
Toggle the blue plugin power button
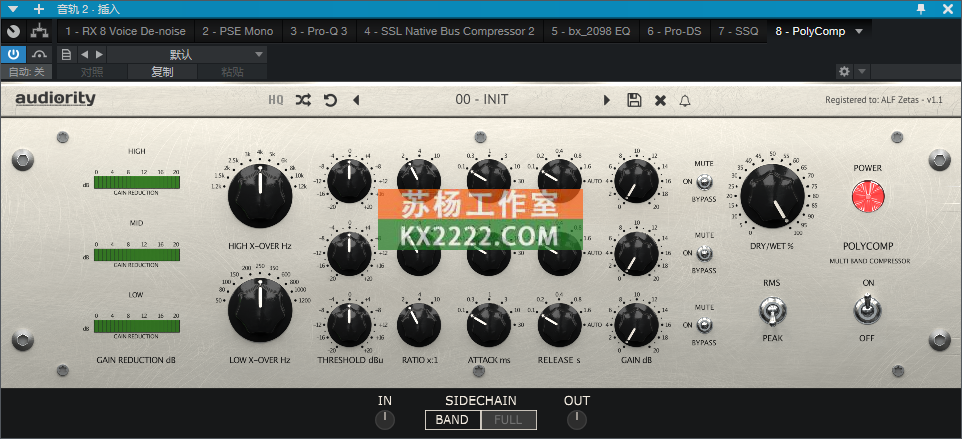pyautogui.click(x=13, y=55)
